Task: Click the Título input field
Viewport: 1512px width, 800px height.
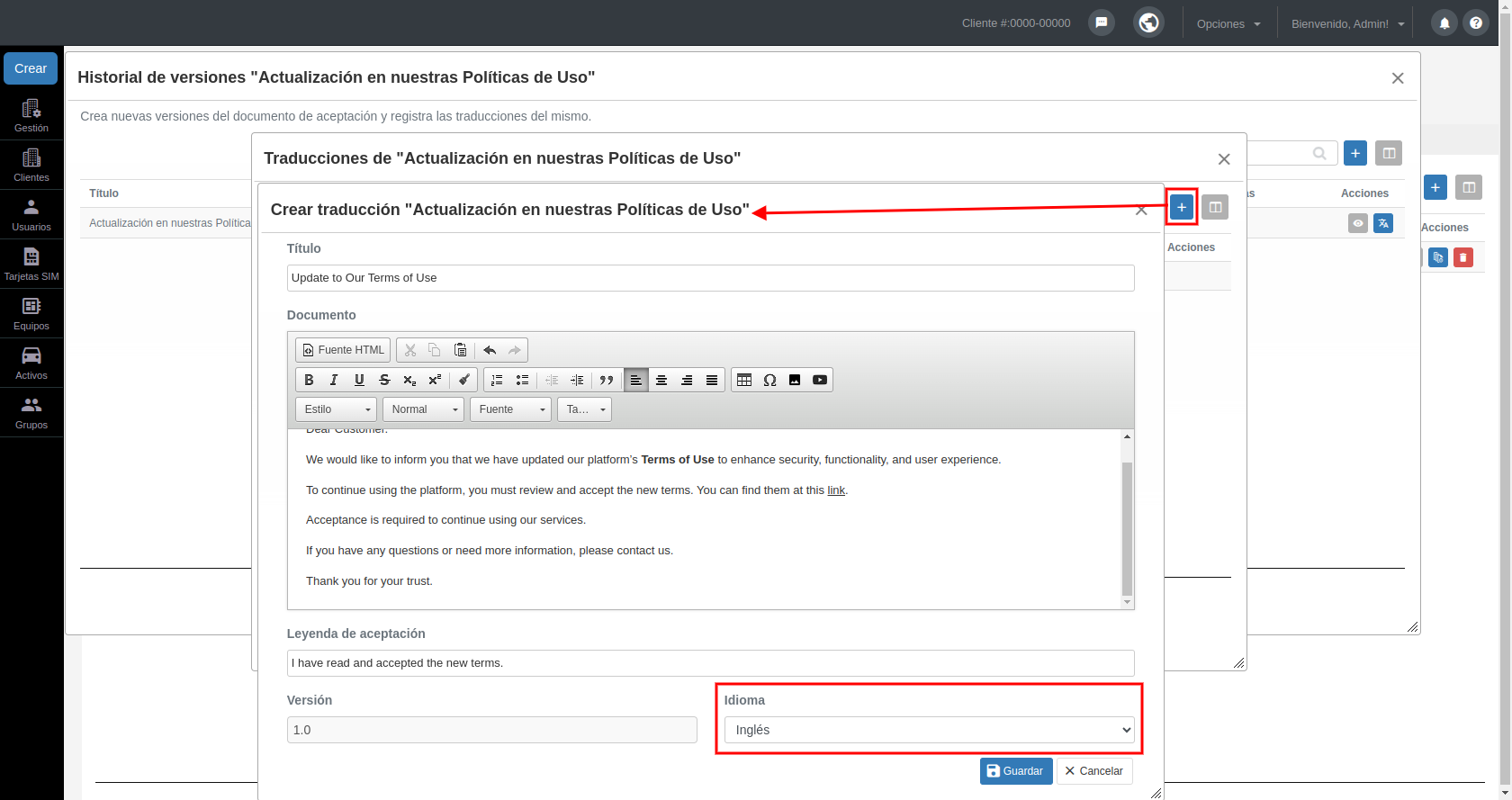Action: 710,278
